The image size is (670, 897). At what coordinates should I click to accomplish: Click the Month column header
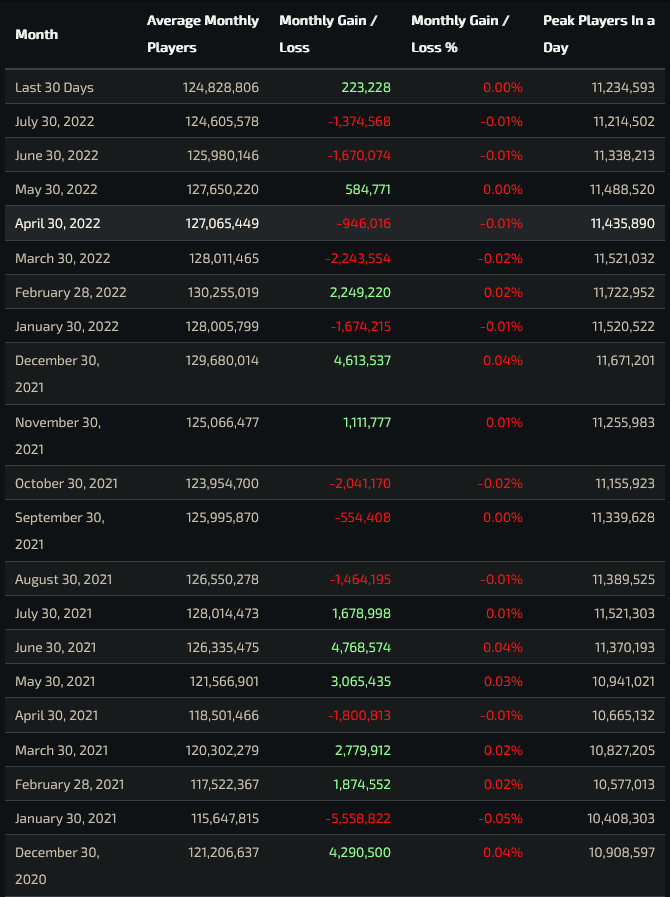[x=37, y=34]
